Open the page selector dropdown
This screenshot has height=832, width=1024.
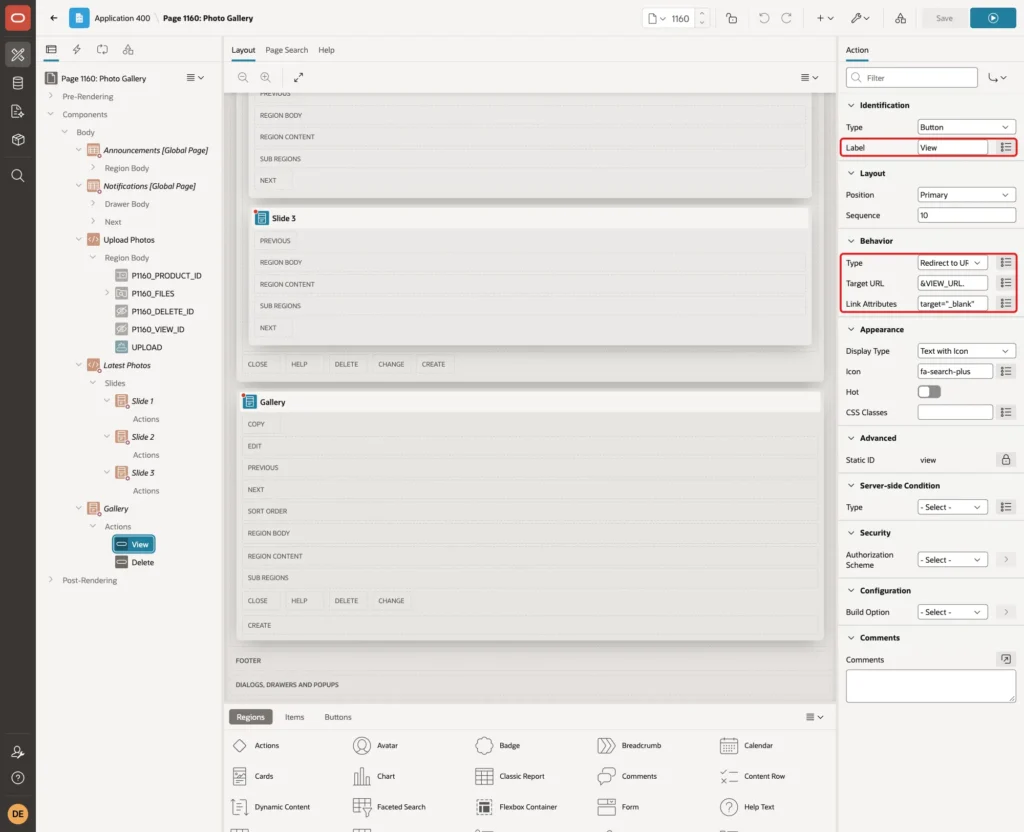point(657,18)
